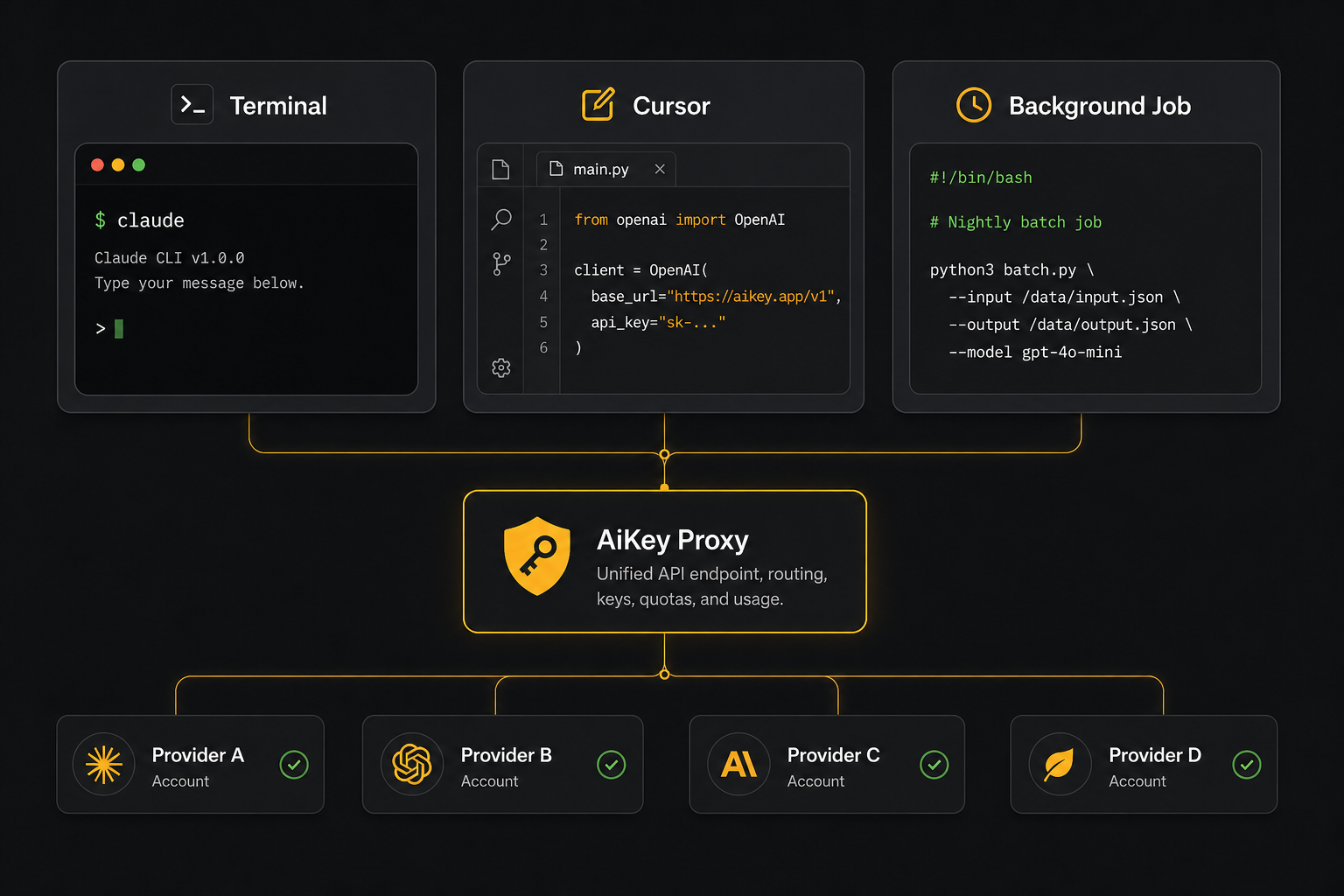
Task: Open the search icon in Cursor sidebar
Action: point(501,219)
